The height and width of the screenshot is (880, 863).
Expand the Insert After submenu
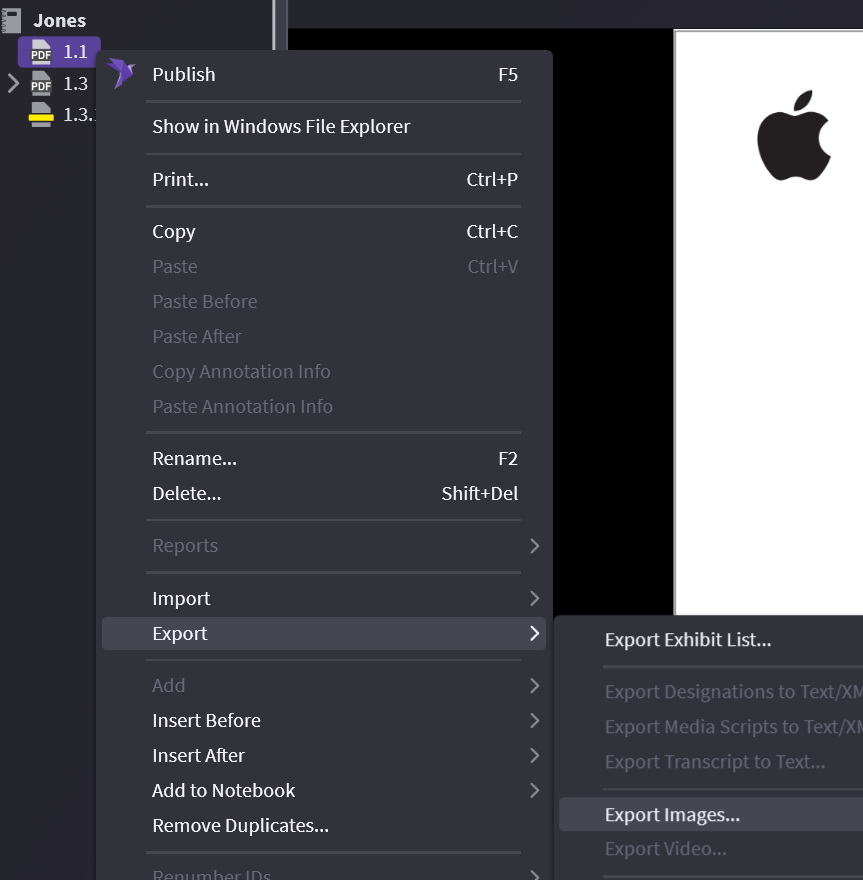(x=534, y=755)
